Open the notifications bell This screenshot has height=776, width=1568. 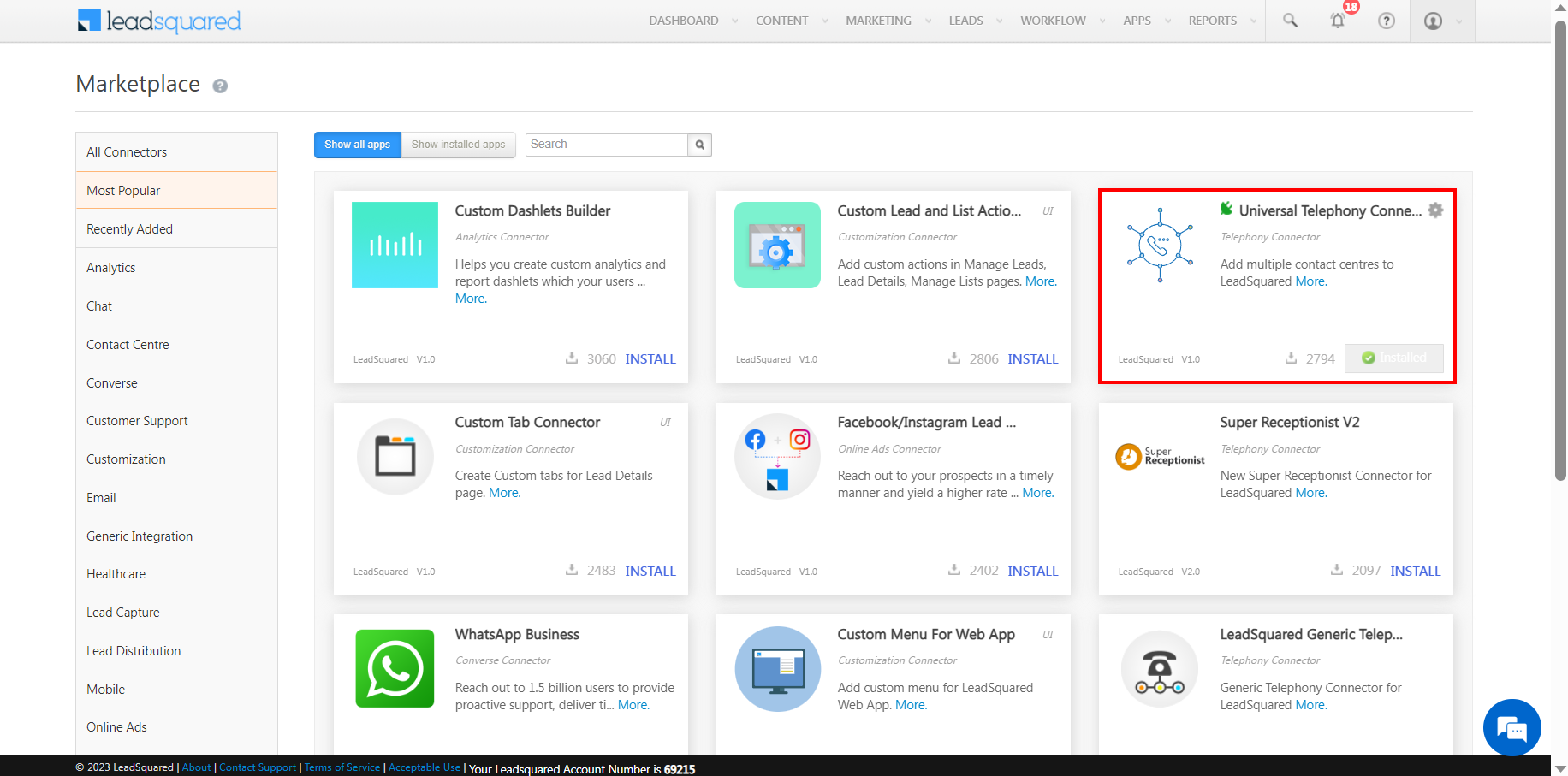pos(1338,21)
